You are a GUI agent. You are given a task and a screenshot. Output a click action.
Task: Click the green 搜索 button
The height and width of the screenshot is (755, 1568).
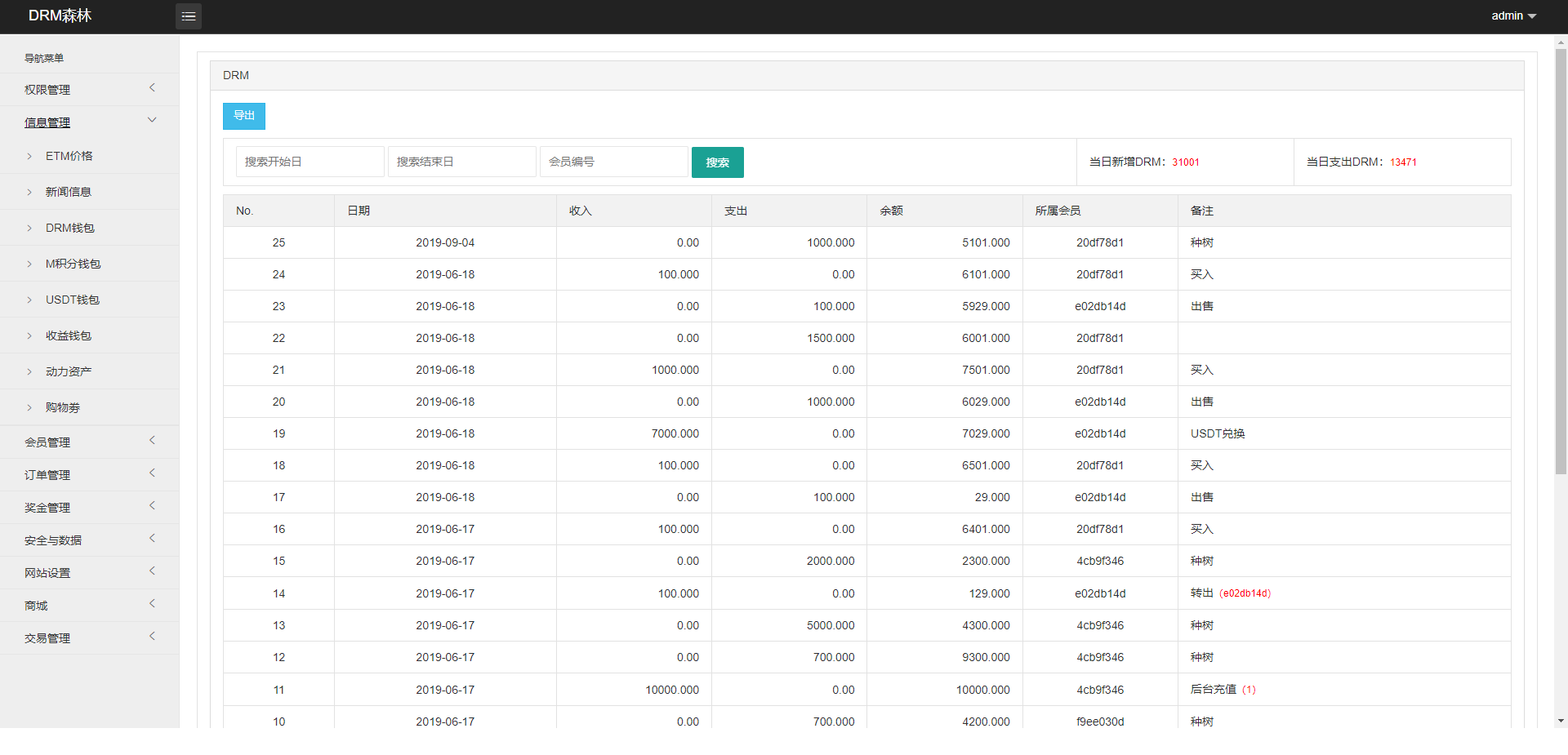[718, 162]
